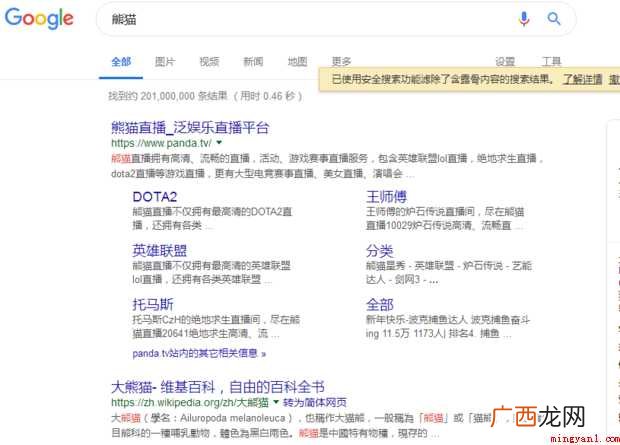Expand arrow next to panda.tv URL
The height and width of the screenshot is (445, 620).
[219, 142]
